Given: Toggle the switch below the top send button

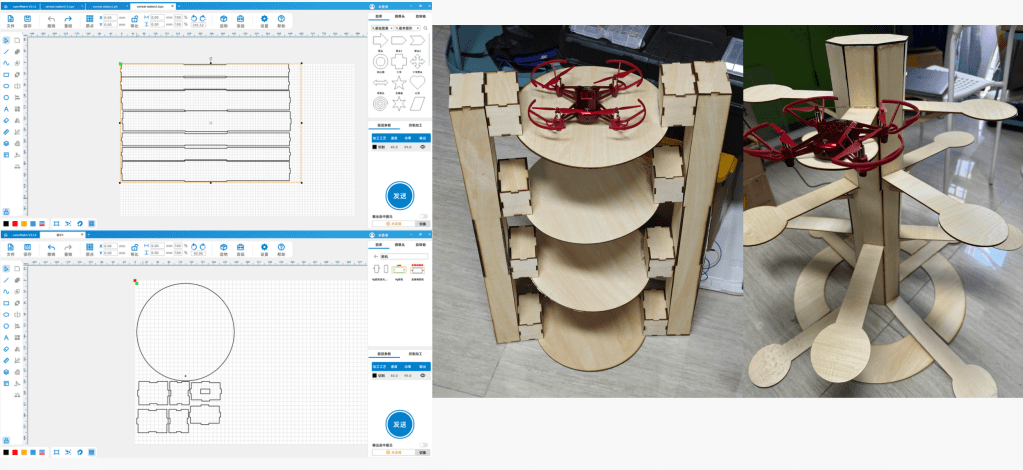Looking at the screenshot, I should pos(423,215).
